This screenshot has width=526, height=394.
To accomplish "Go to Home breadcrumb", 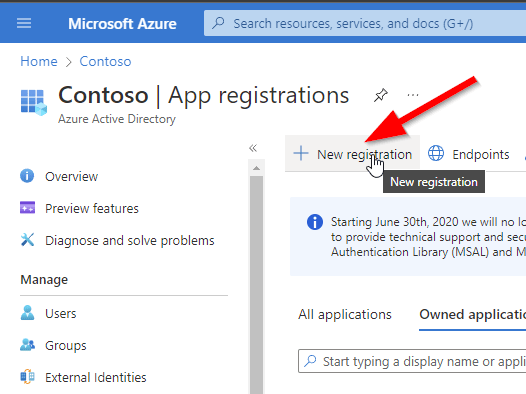I will (39, 61).
